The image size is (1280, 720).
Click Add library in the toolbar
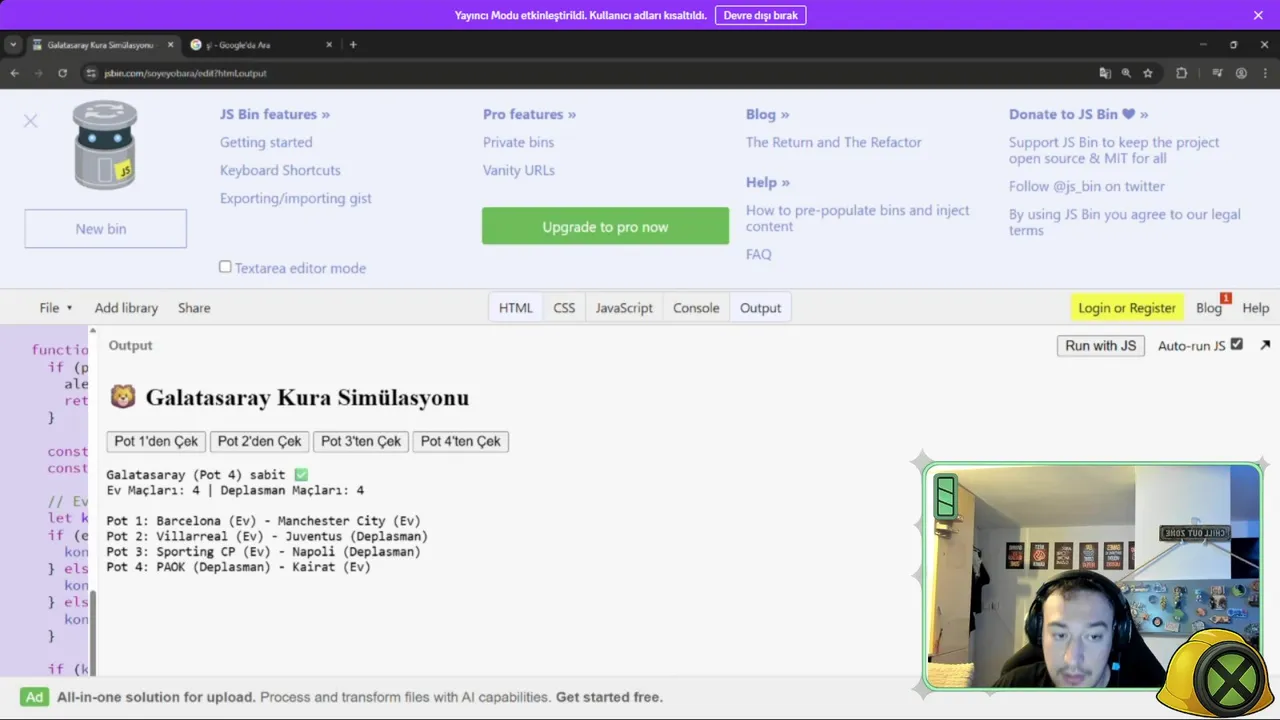pyautogui.click(x=126, y=308)
